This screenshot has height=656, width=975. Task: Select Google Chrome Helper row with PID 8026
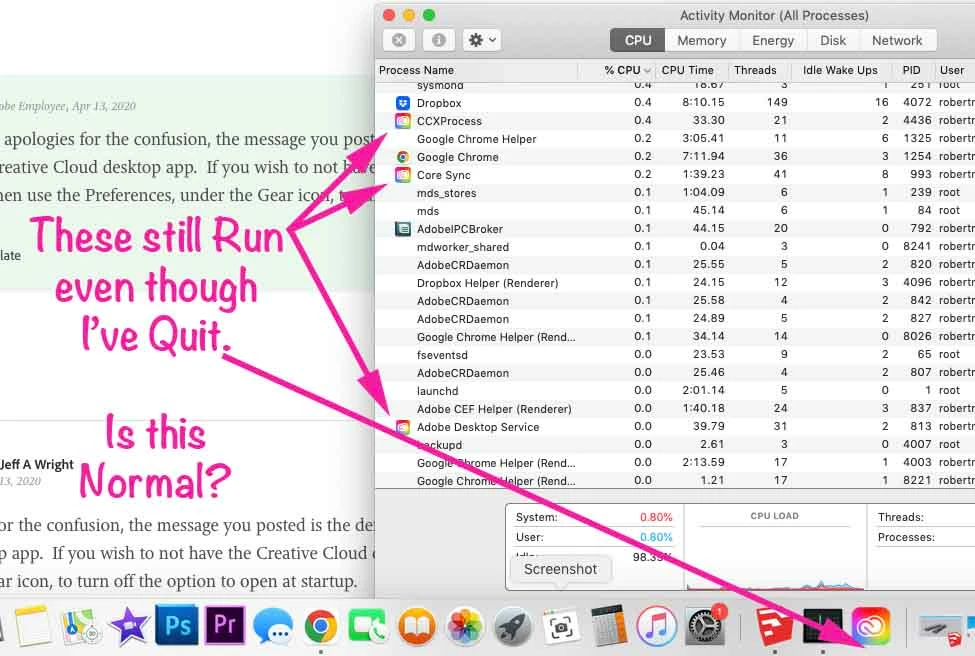click(x=675, y=337)
